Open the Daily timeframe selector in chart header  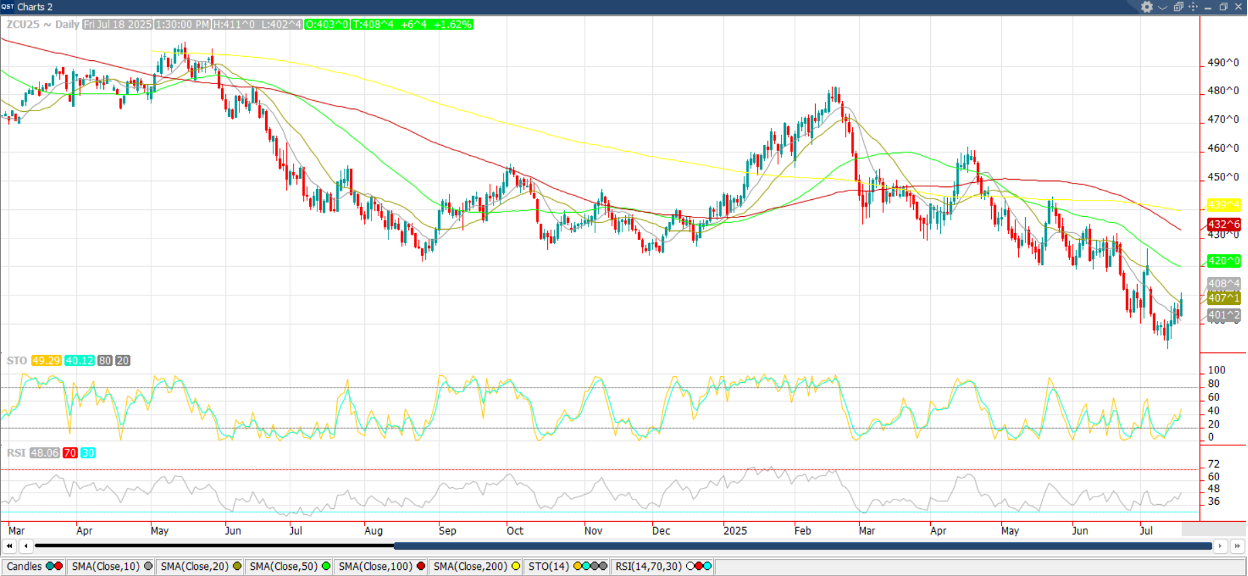68,23
